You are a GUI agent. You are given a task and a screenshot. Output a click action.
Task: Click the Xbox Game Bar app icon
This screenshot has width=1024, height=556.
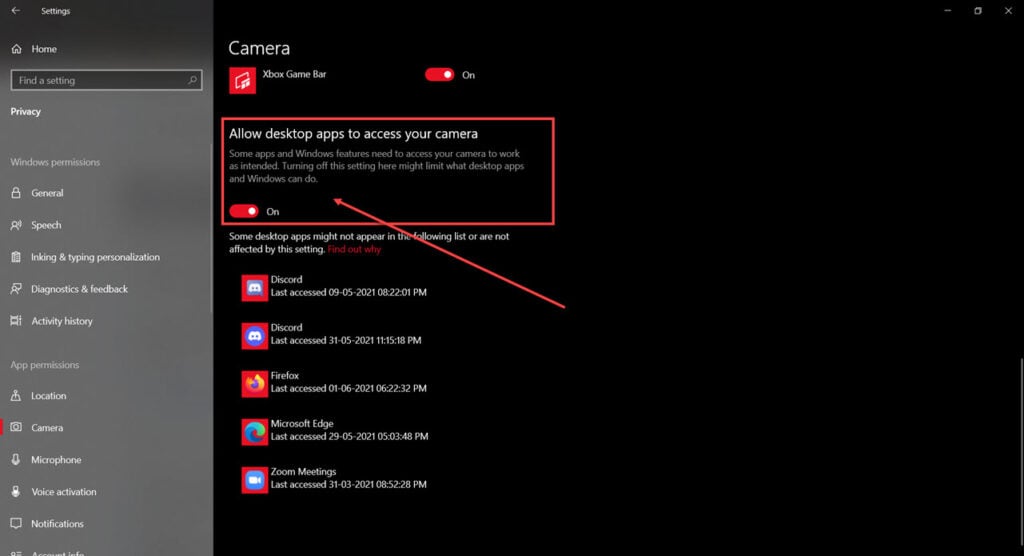242,81
